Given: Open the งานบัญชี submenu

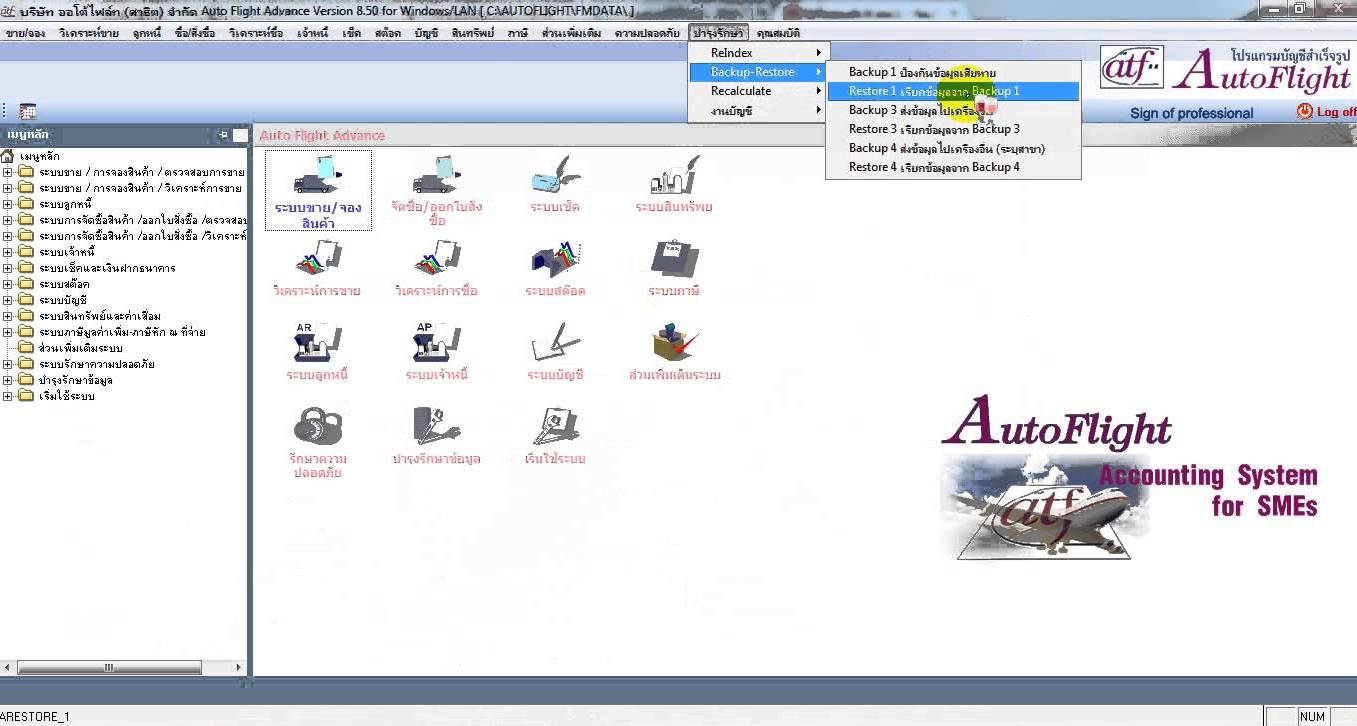Looking at the screenshot, I should coord(758,111).
